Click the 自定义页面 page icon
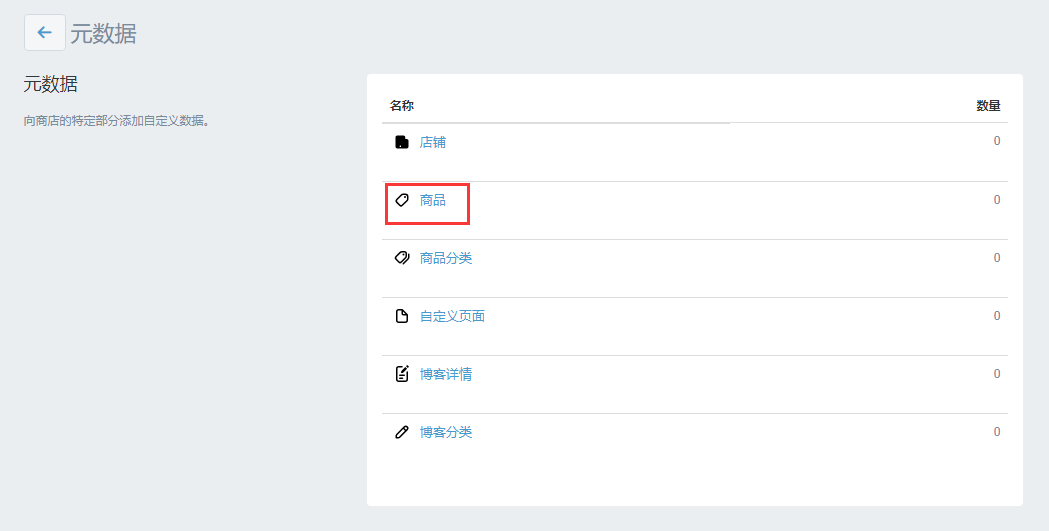1049x531 pixels. pos(401,316)
